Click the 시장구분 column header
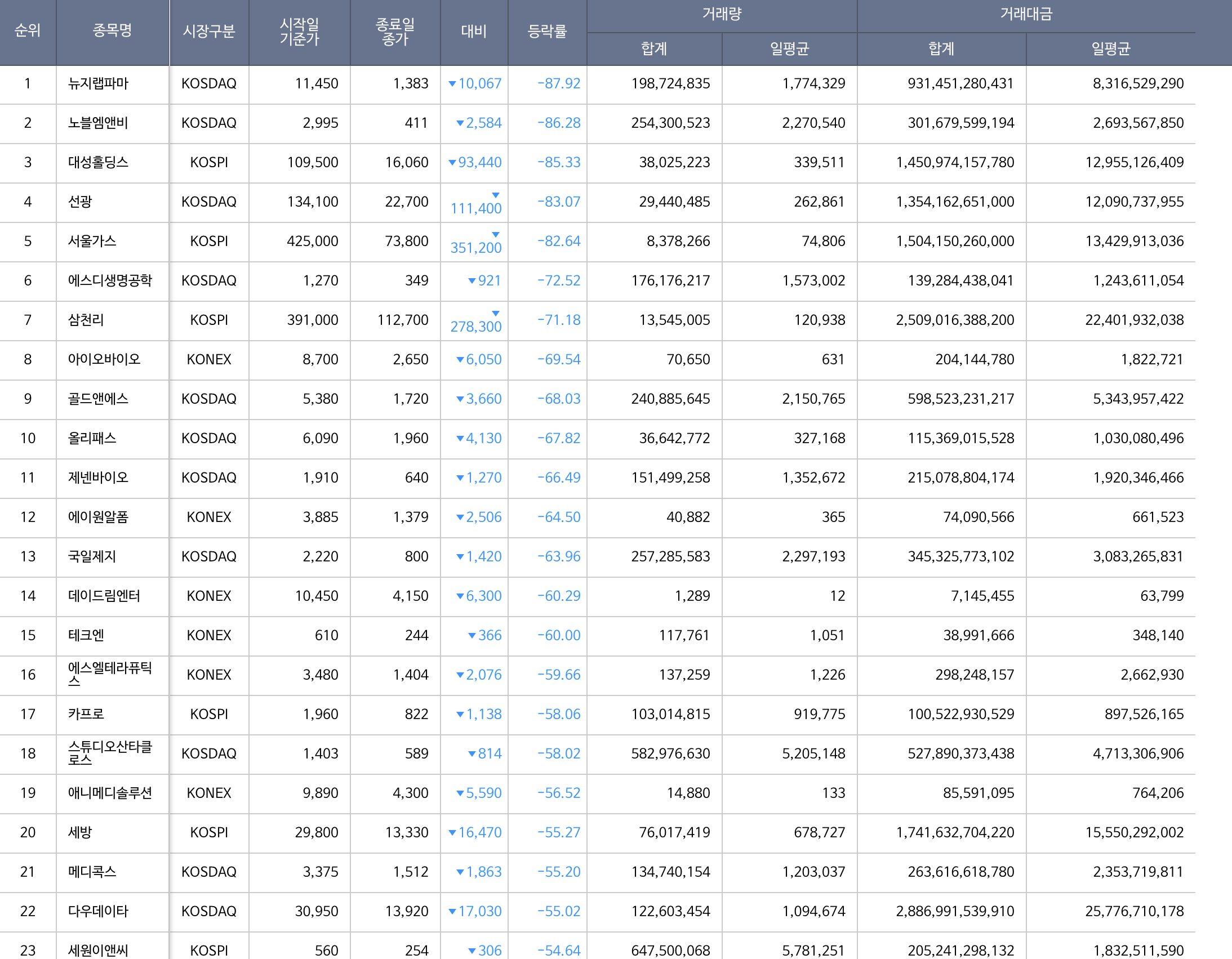Image resolution: width=1232 pixels, height=959 pixels. 209,32
